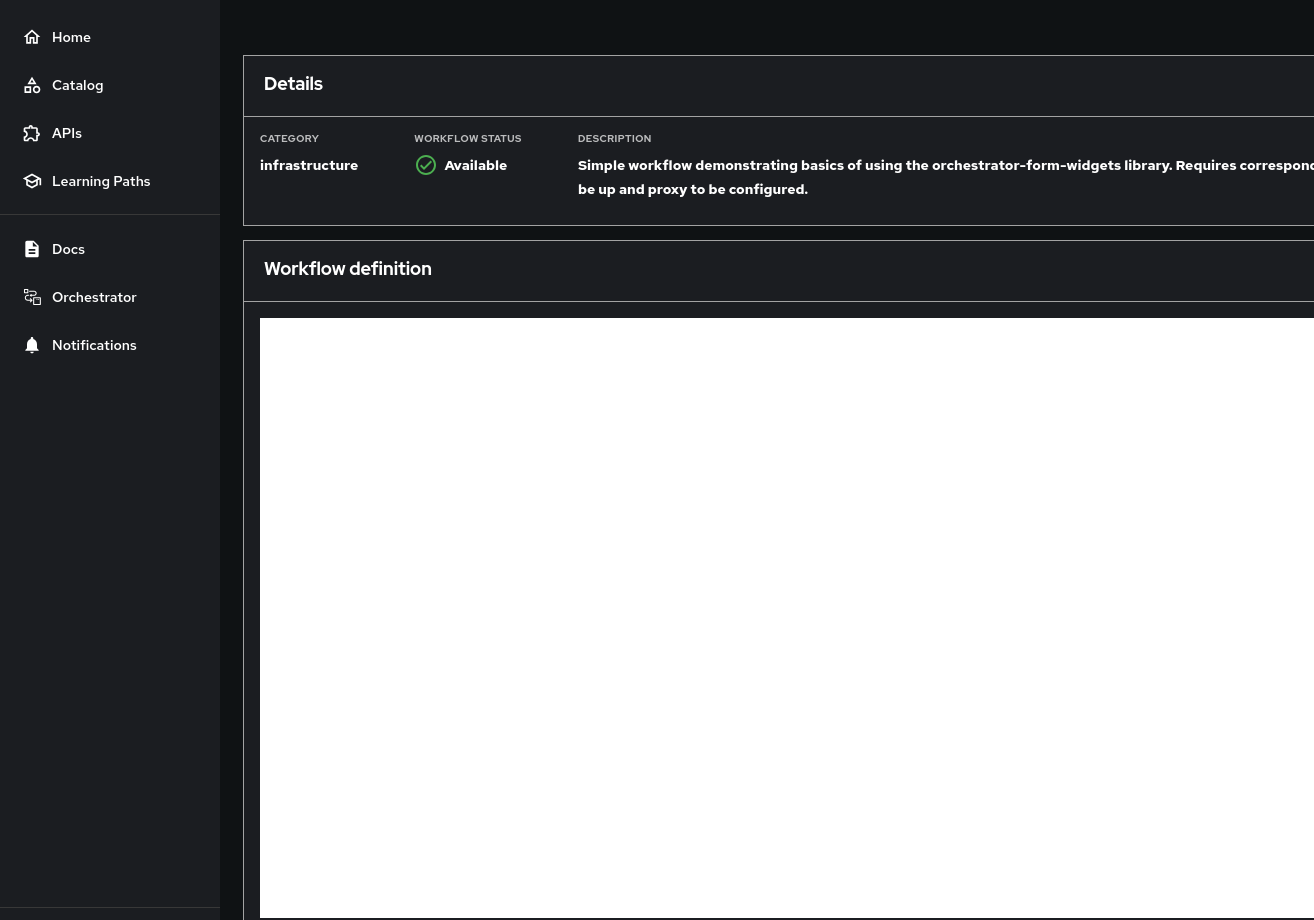The width and height of the screenshot is (1314, 920).
Task: Click the DESCRIPTION label
Action: point(614,138)
